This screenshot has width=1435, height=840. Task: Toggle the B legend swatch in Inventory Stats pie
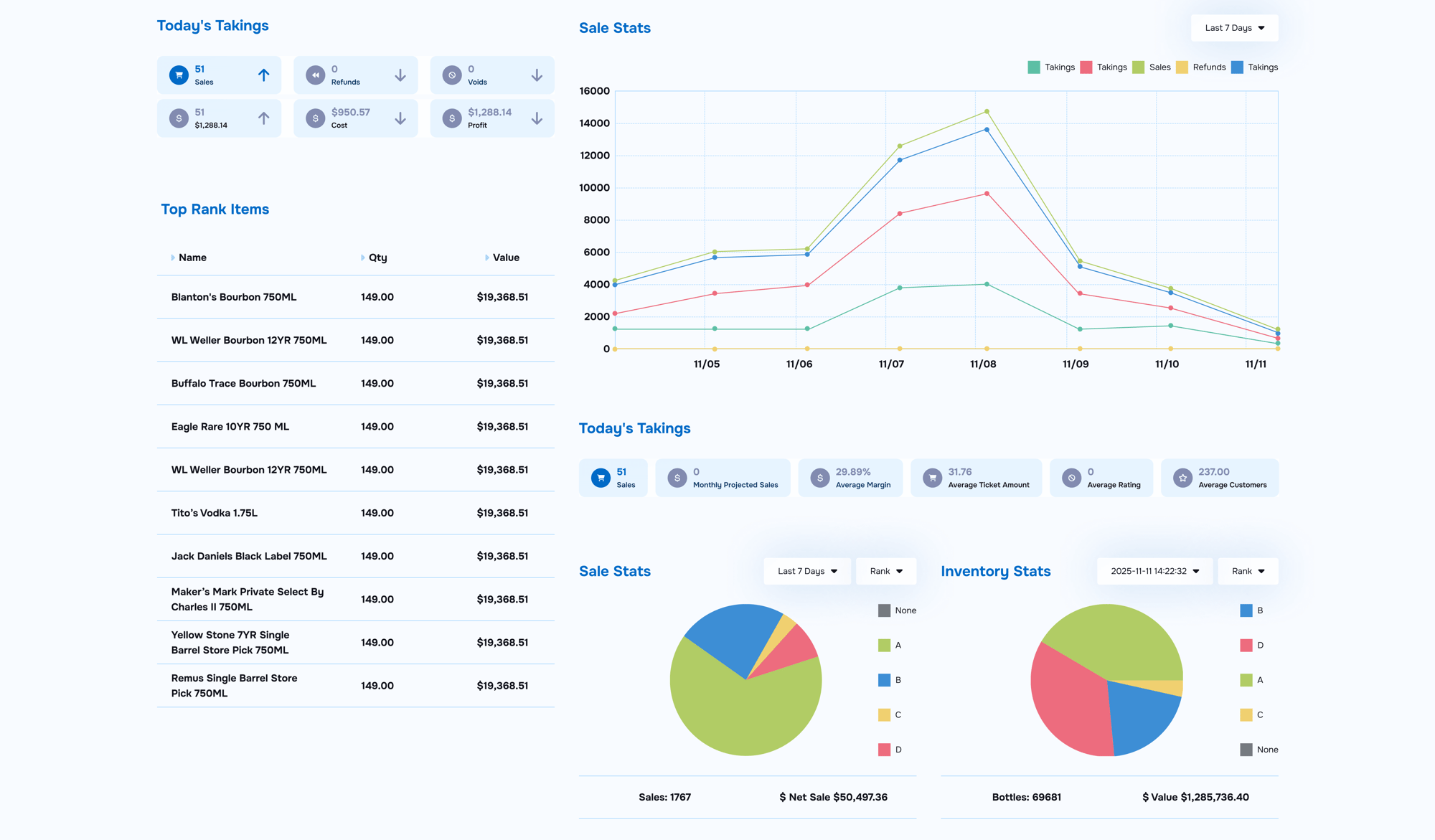pos(1246,610)
